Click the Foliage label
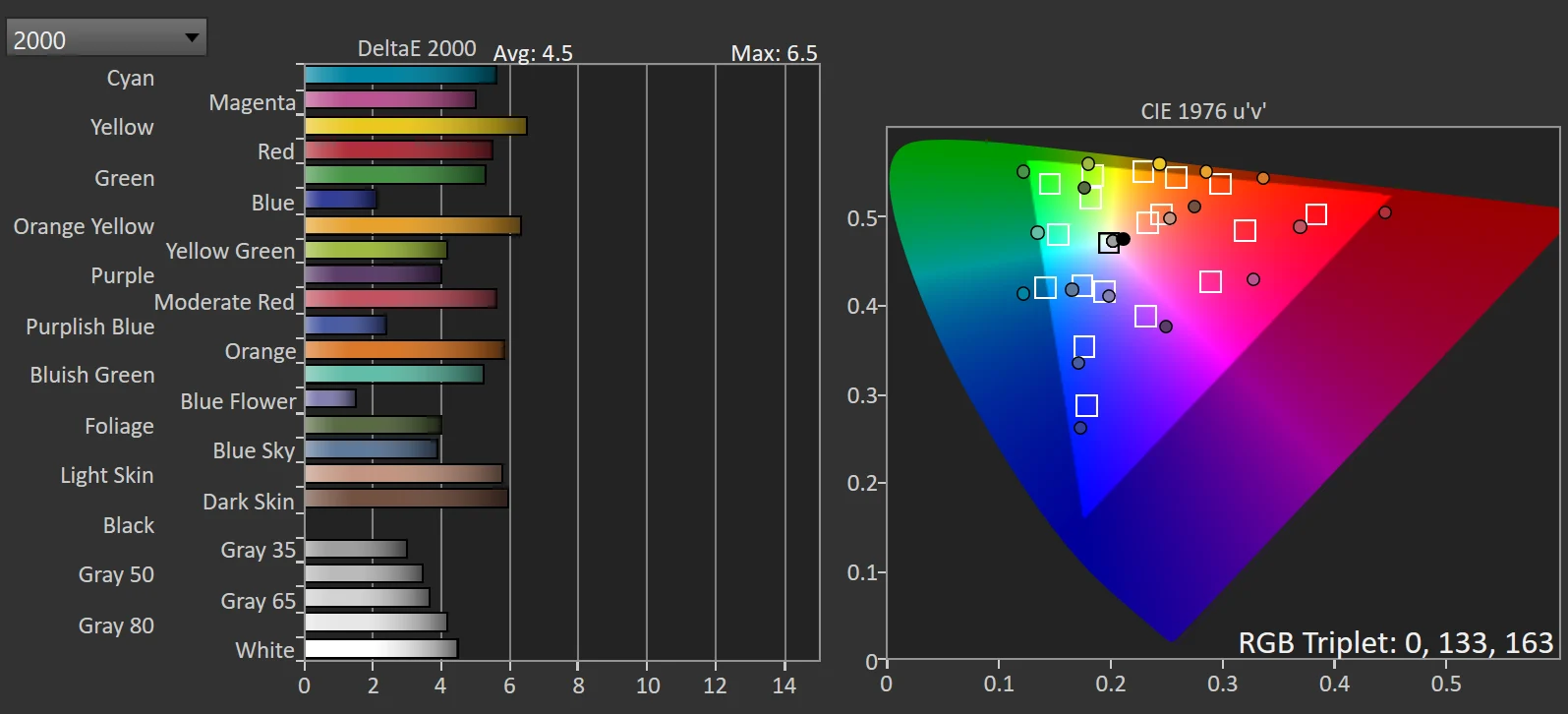Viewport: 1568px width, 714px height. click(x=119, y=426)
